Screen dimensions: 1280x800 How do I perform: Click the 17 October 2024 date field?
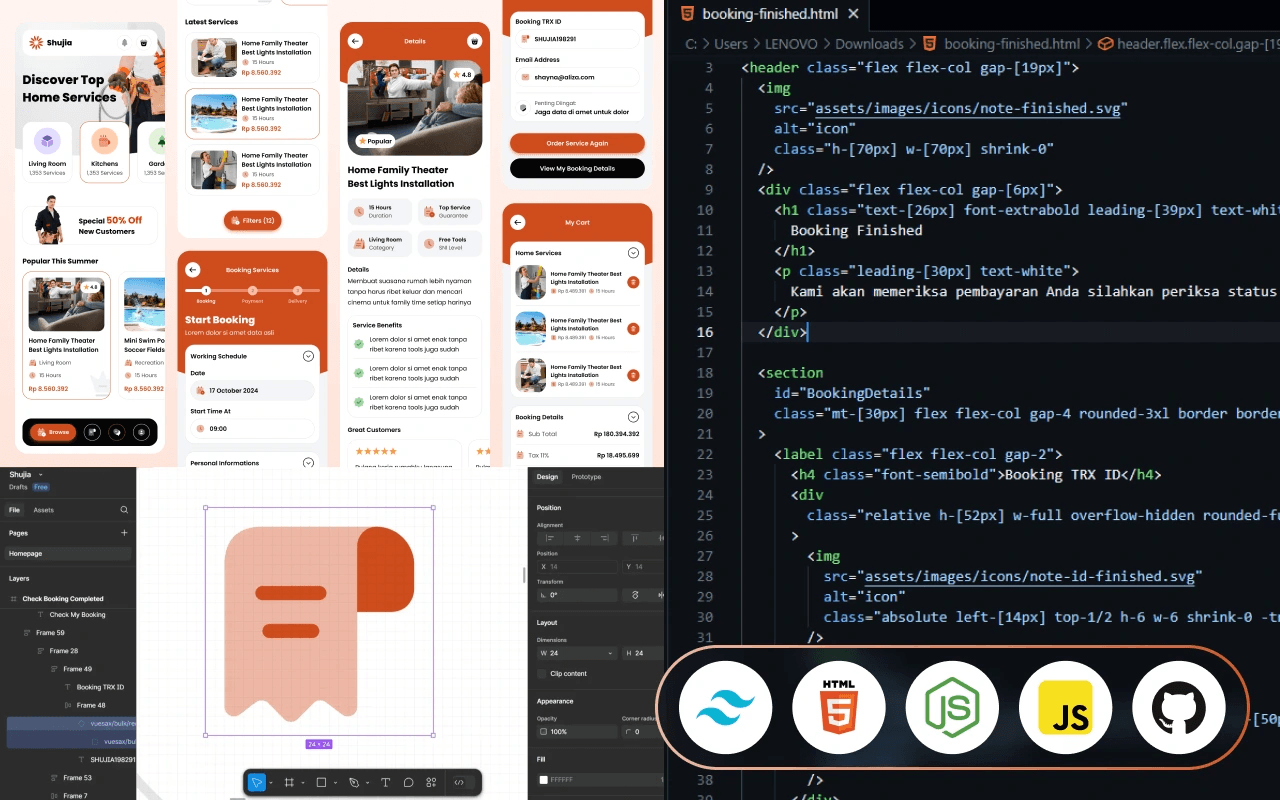[252, 390]
